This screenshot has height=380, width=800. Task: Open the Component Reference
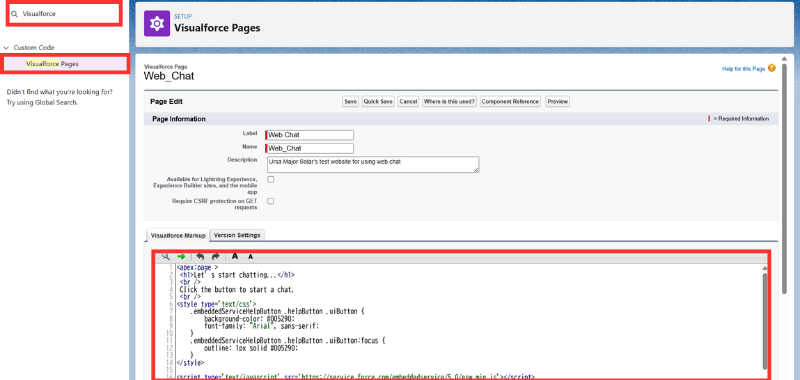pyautogui.click(x=510, y=102)
